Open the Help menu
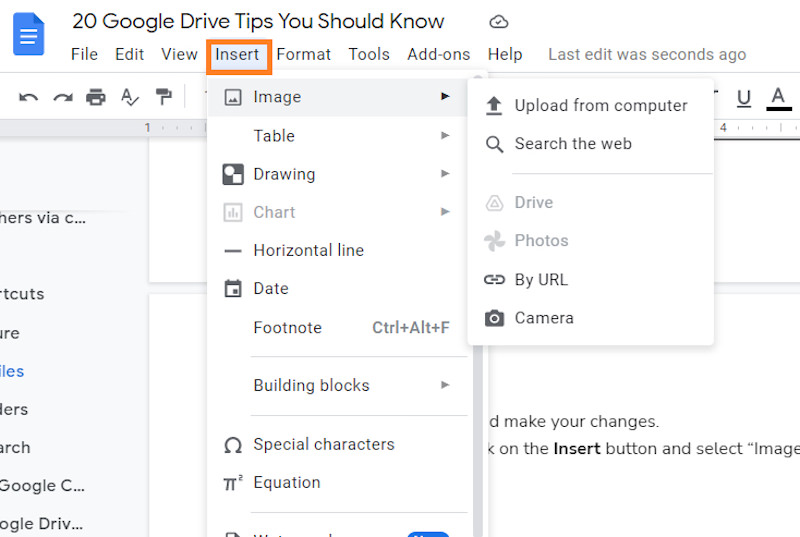800x537 pixels. coord(505,54)
